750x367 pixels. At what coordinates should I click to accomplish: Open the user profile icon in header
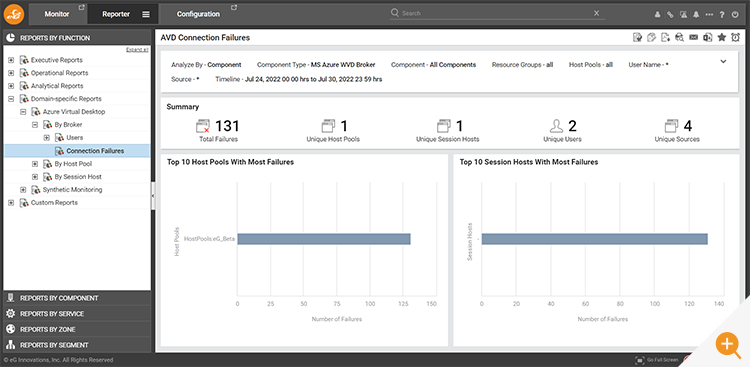pyautogui.click(x=657, y=14)
